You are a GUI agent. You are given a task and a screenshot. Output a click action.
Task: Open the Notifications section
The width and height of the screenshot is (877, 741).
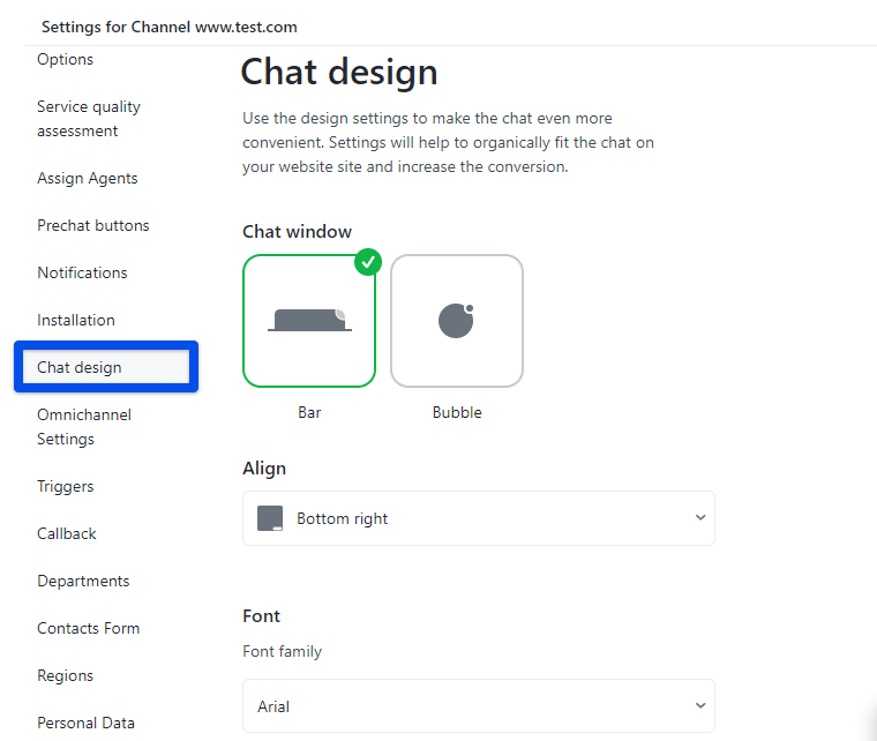click(81, 272)
